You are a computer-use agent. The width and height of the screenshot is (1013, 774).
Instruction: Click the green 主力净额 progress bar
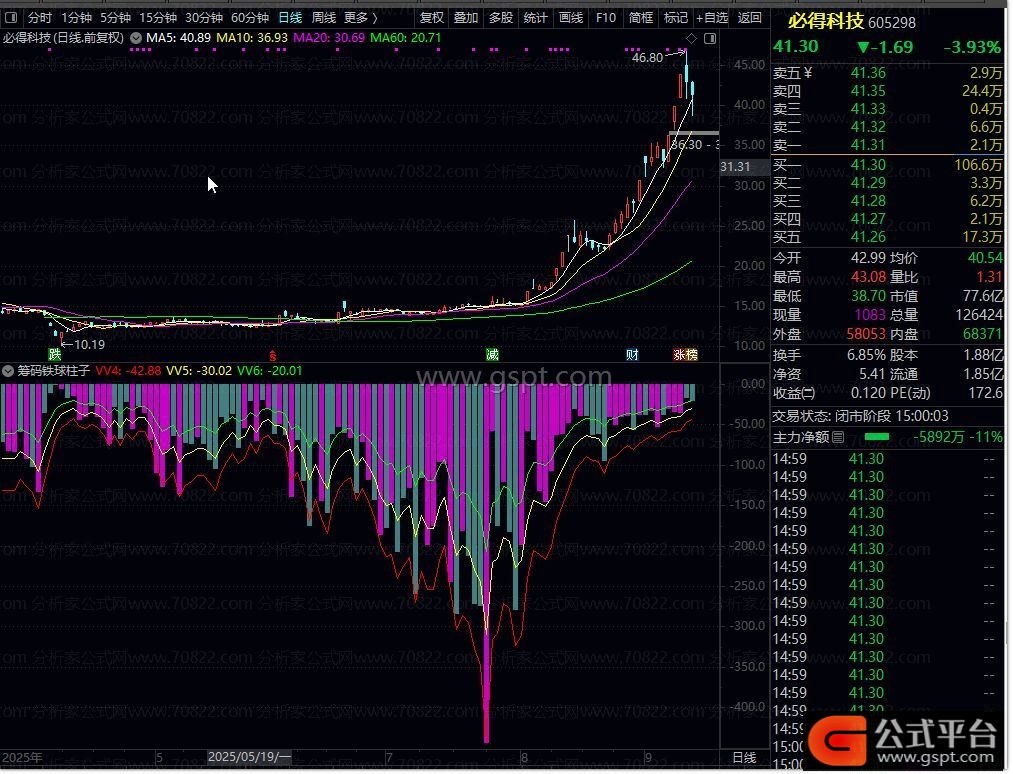point(877,437)
